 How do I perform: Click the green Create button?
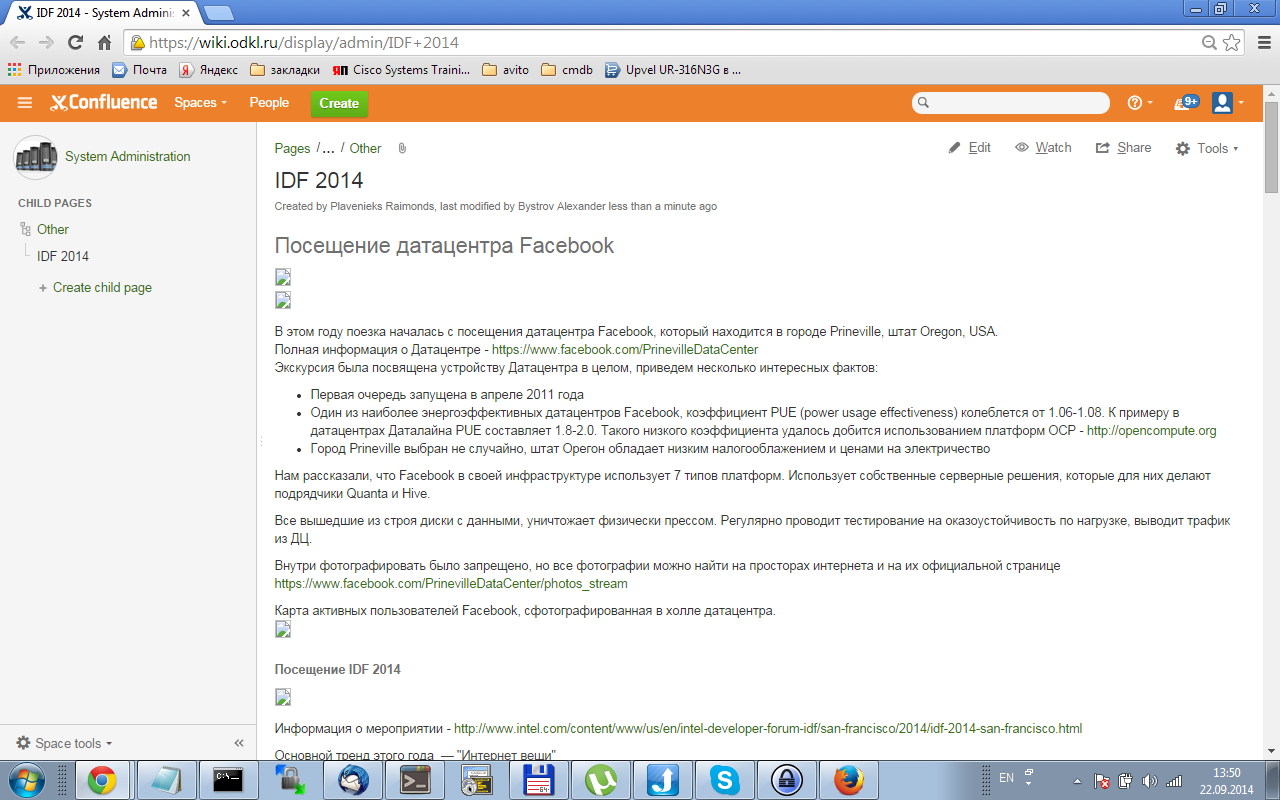coord(339,104)
